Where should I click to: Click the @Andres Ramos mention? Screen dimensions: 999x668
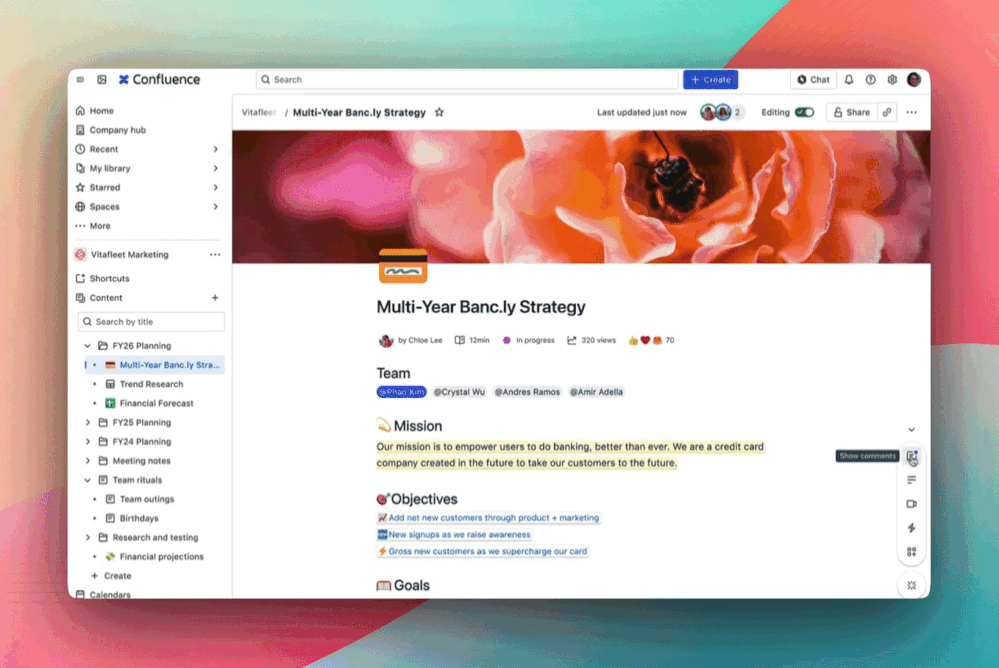(x=527, y=392)
